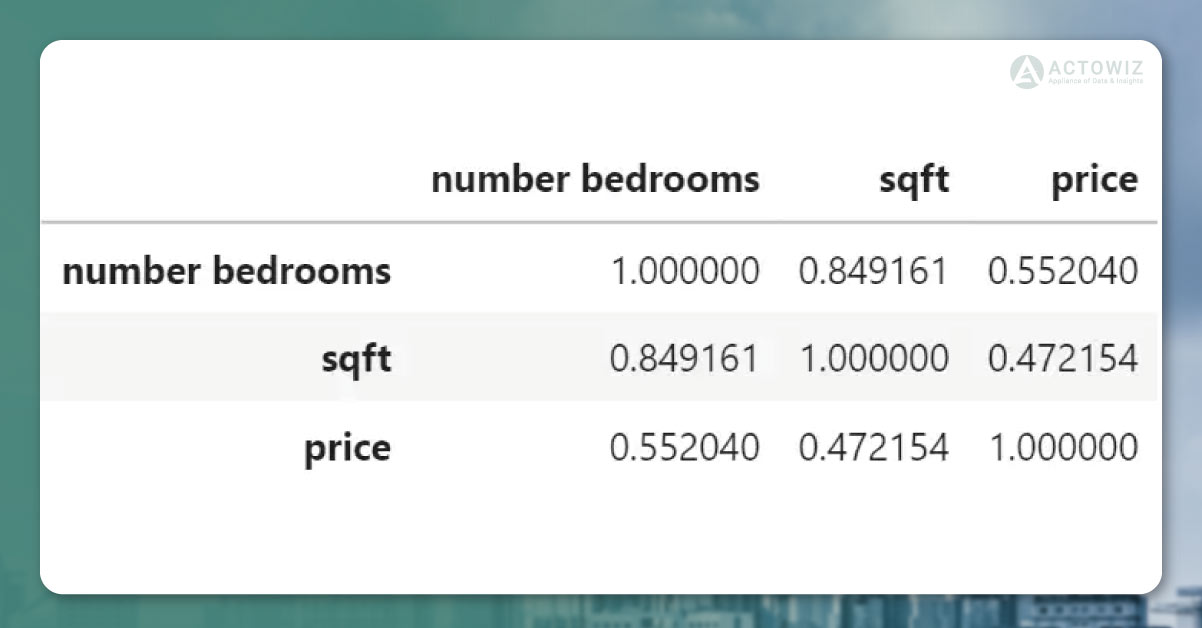Image resolution: width=1202 pixels, height=628 pixels.
Task: Click the empty top-left header cell
Action: click(x=226, y=180)
